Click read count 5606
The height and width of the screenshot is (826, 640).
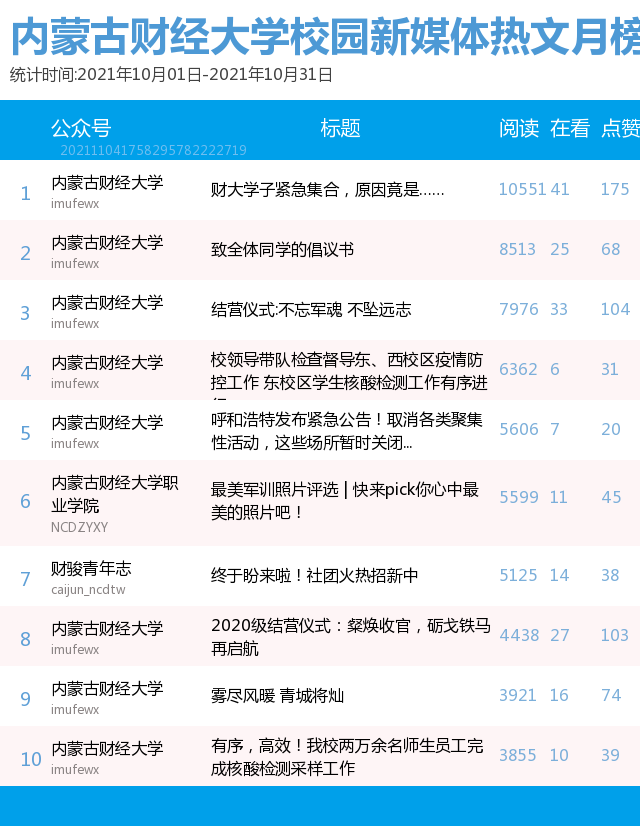(x=519, y=429)
